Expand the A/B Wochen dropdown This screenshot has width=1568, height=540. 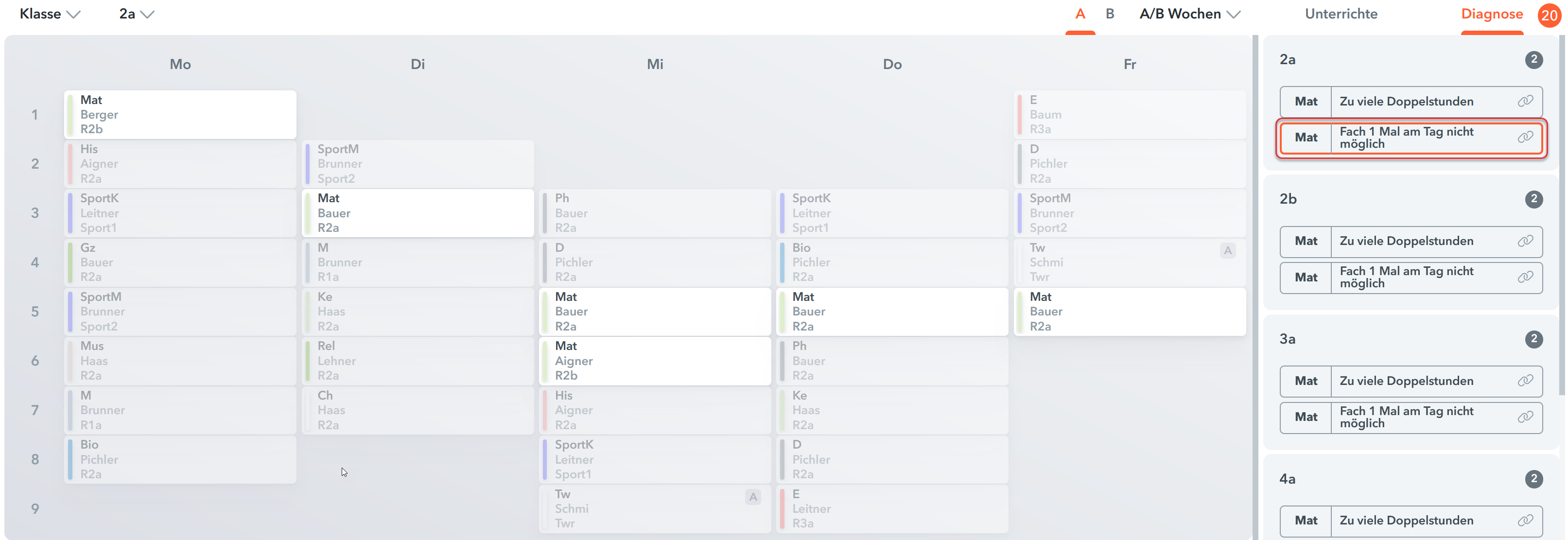pyautogui.click(x=1190, y=14)
